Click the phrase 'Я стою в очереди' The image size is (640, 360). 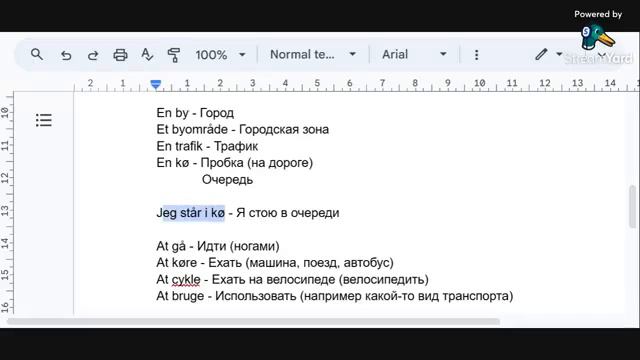288,213
